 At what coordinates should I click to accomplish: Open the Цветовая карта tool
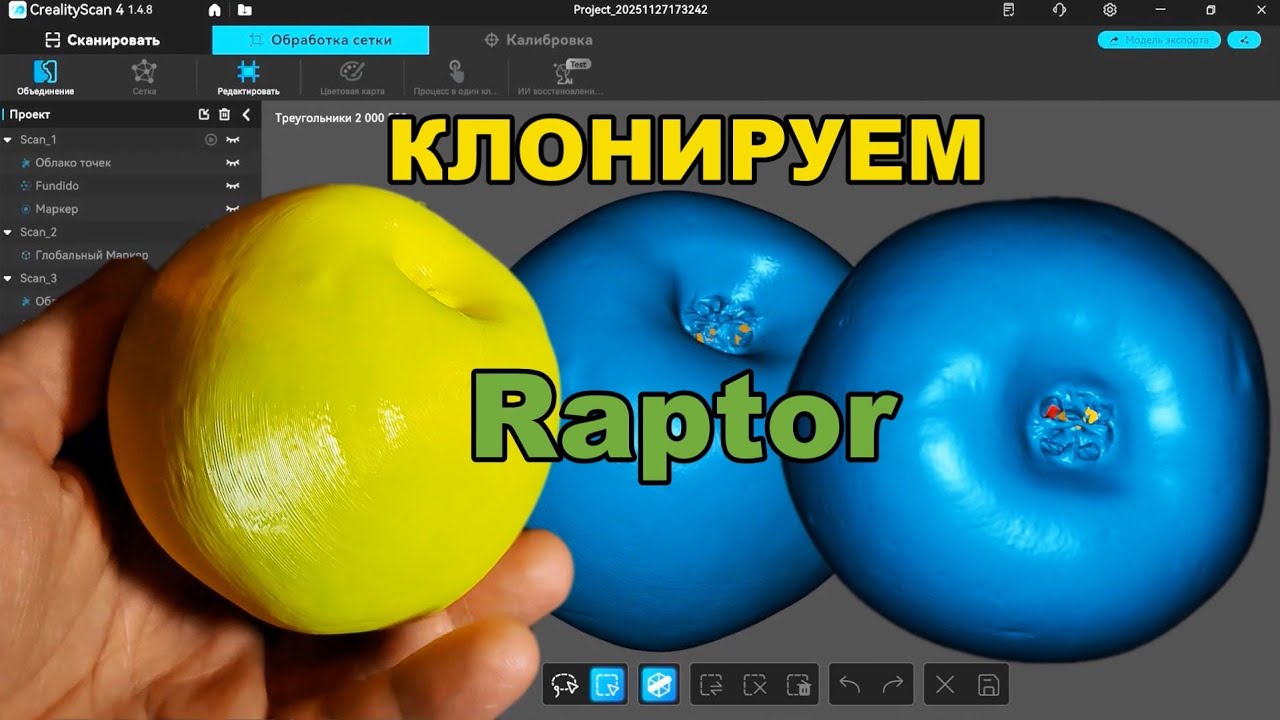tap(352, 77)
